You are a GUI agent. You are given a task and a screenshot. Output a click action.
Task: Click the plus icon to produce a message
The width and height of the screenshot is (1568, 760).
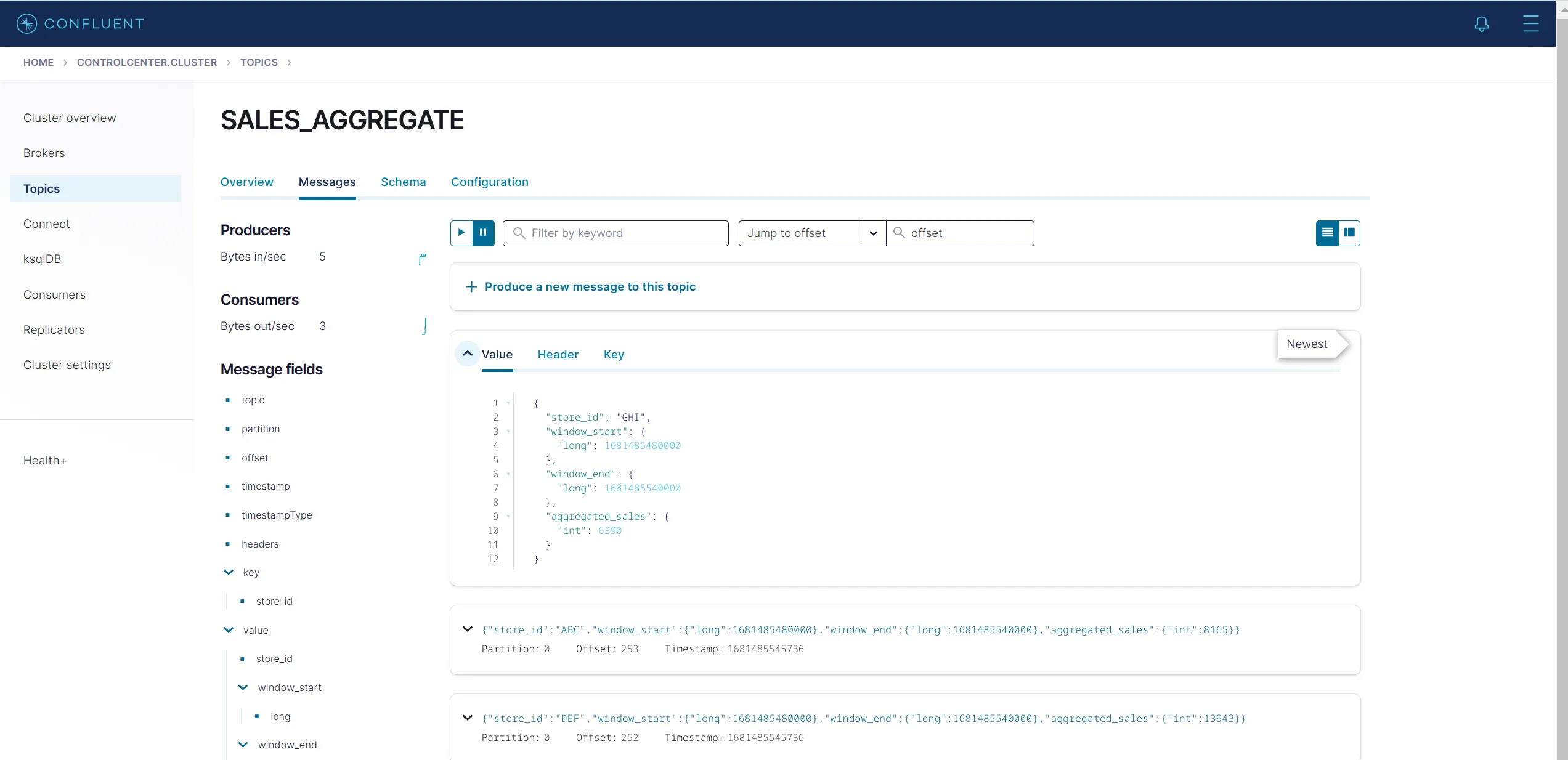point(471,287)
